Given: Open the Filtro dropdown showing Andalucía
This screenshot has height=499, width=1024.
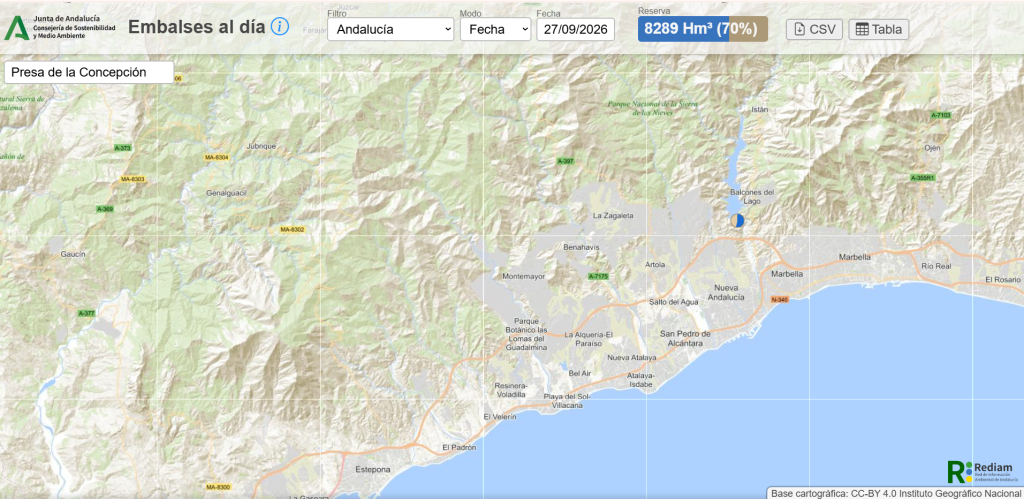Looking at the screenshot, I should [391, 29].
